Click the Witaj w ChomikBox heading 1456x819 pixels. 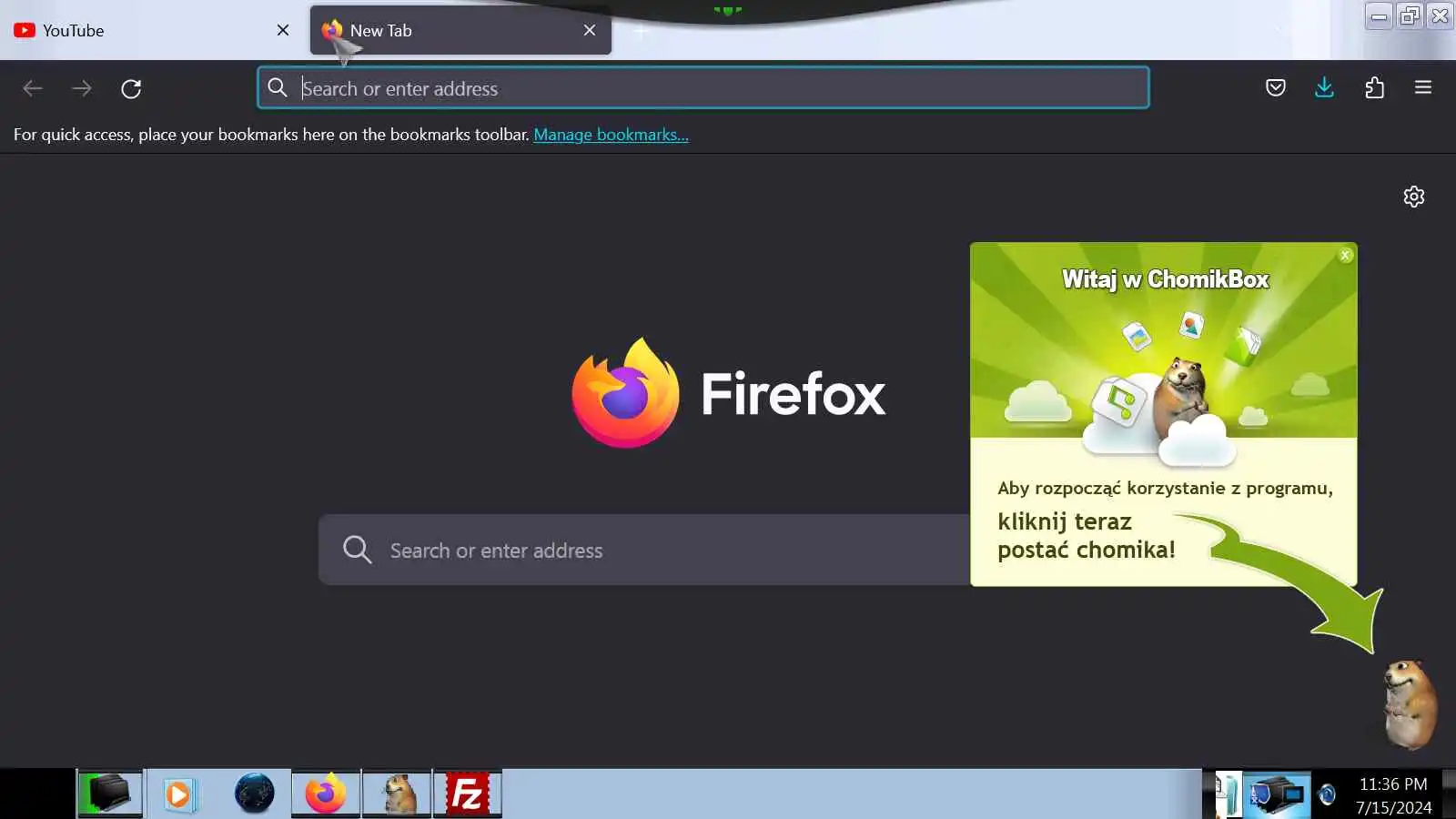click(x=1165, y=278)
